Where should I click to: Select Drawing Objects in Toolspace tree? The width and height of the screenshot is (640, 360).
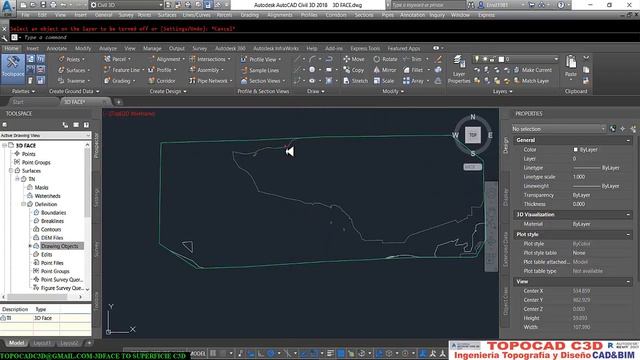(59, 246)
